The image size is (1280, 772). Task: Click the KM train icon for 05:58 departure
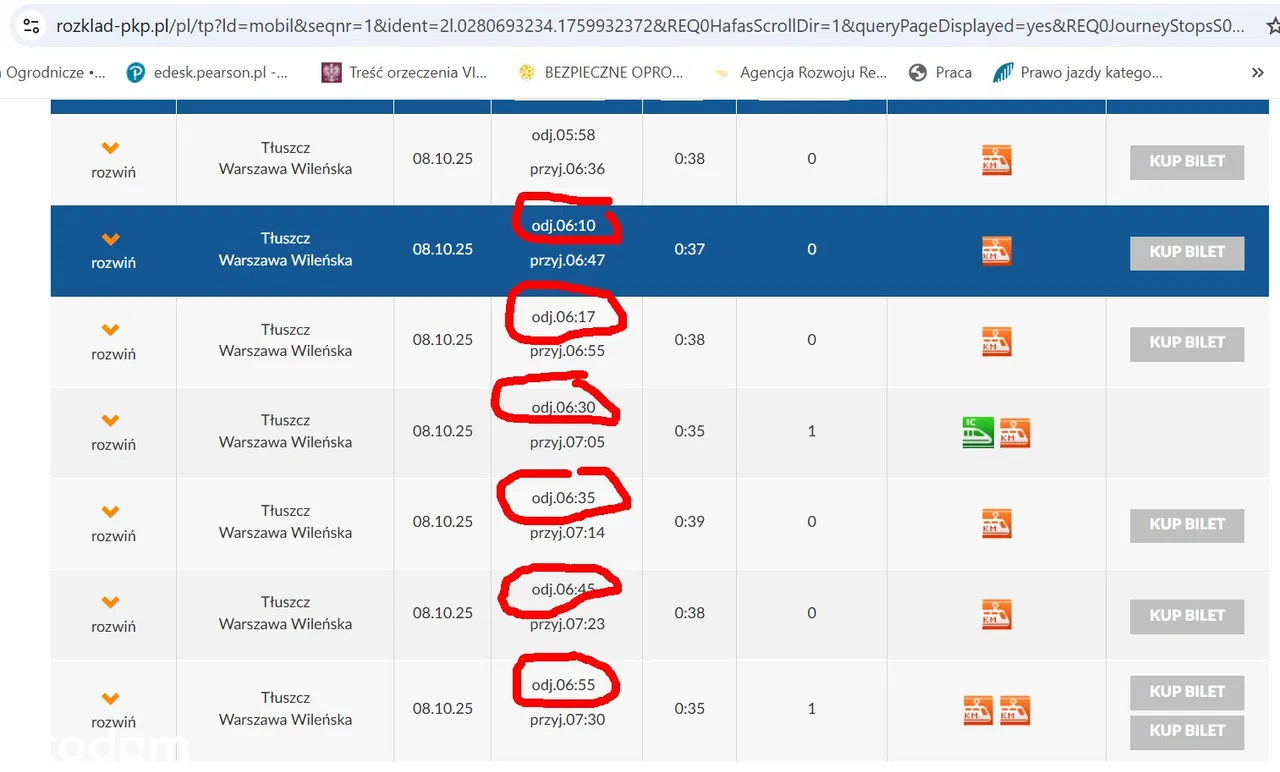(996, 160)
